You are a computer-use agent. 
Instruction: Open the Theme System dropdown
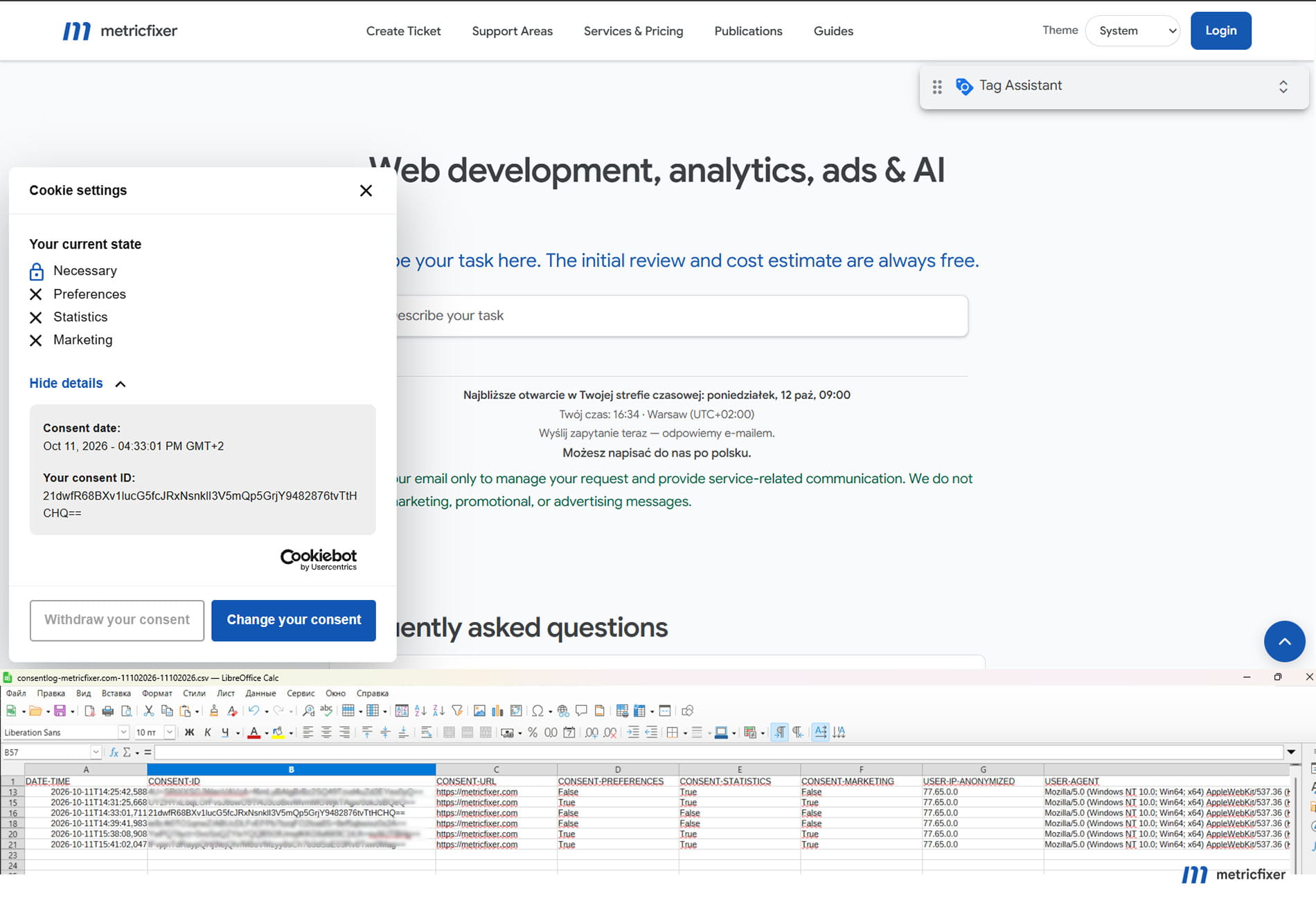click(x=1132, y=30)
